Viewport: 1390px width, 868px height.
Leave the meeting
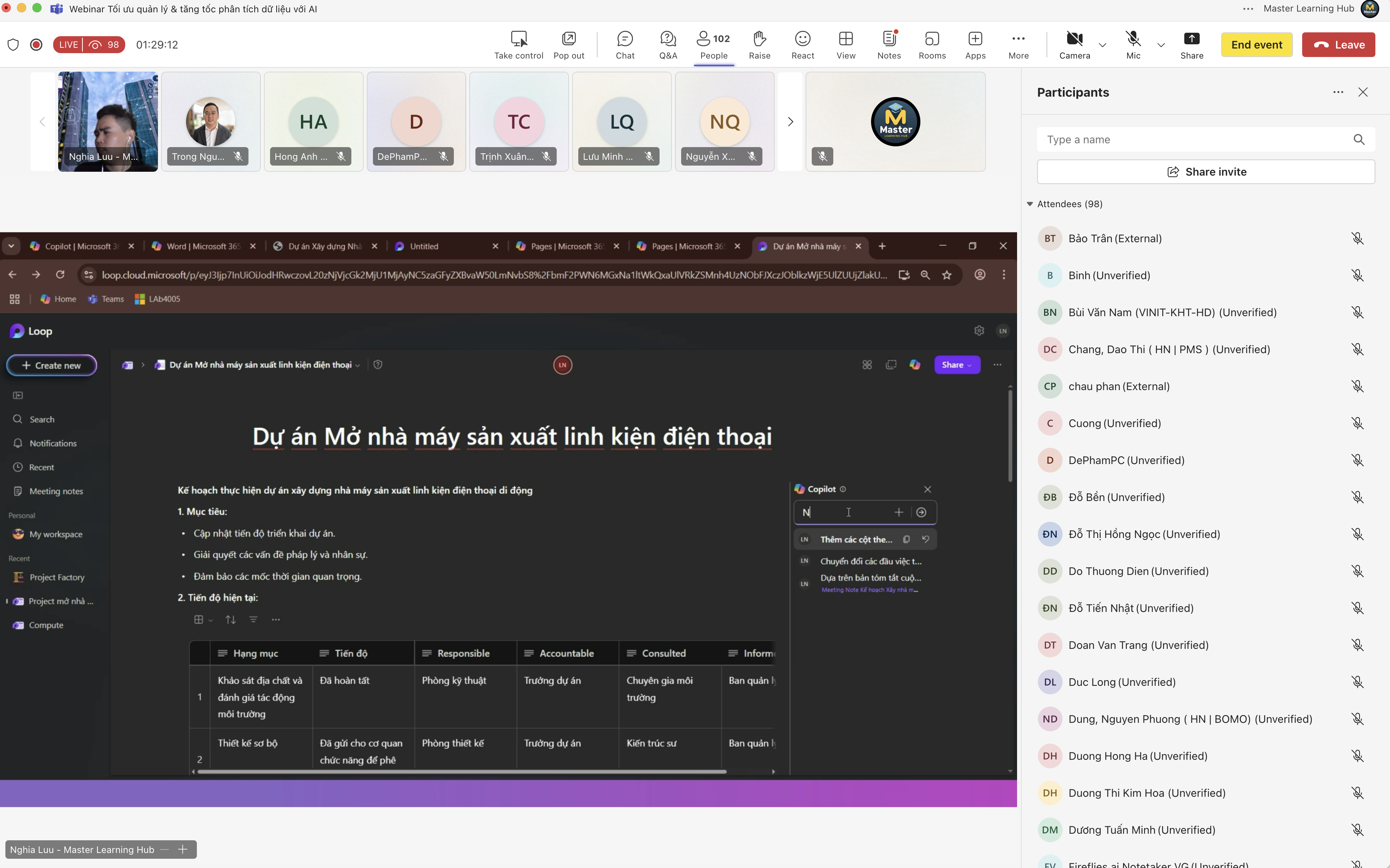1338,45
